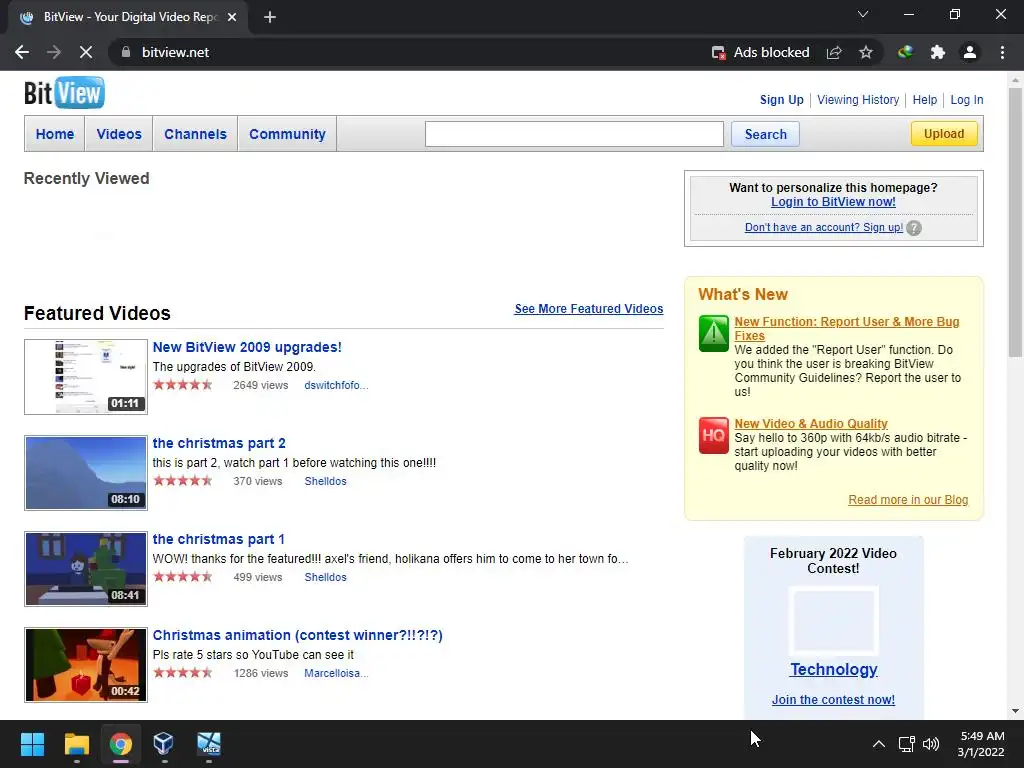This screenshot has height=768, width=1024.
Task: Open Chrome three-dot menu
Action: 1002,52
